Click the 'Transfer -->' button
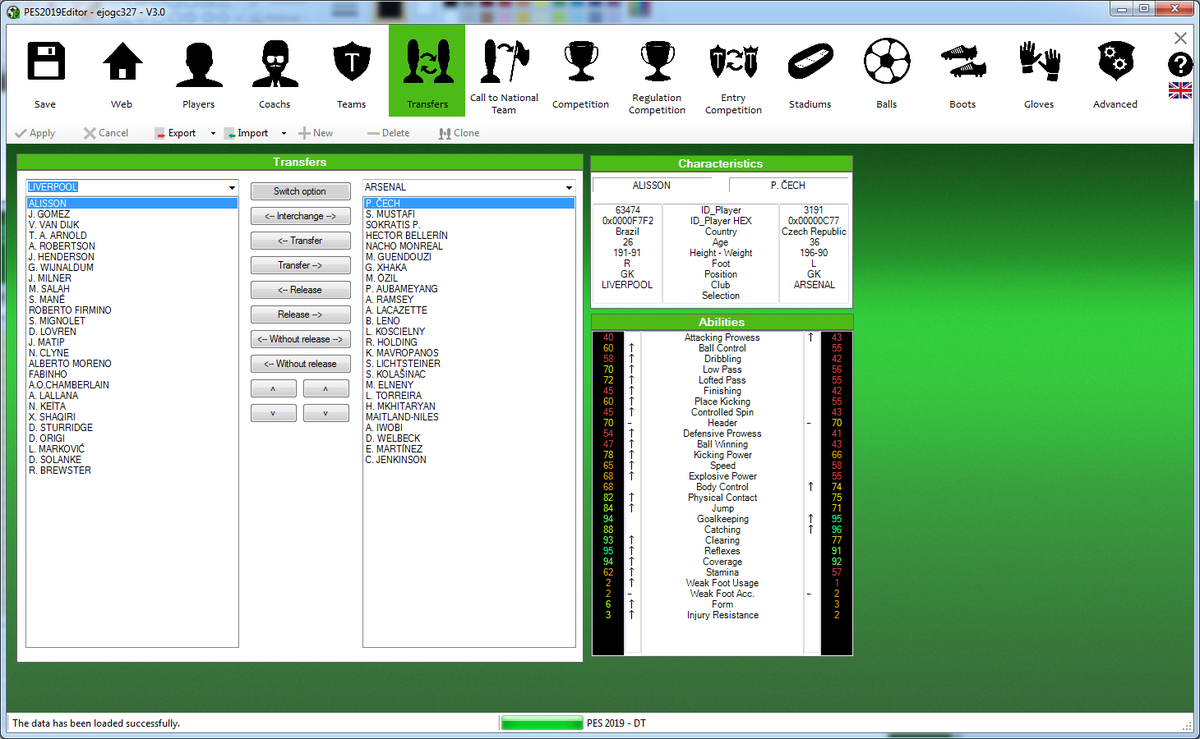The image size is (1200, 739). pyautogui.click(x=300, y=265)
